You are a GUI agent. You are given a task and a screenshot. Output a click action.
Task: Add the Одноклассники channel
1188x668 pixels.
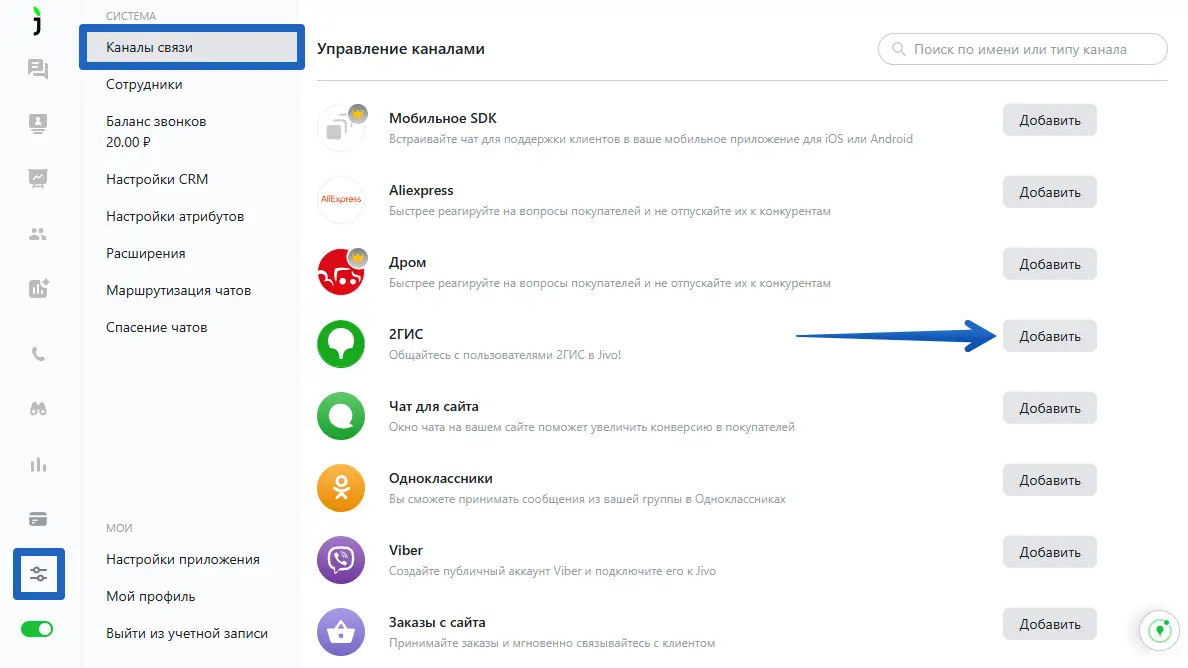pyautogui.click(x=1049, y=479)
